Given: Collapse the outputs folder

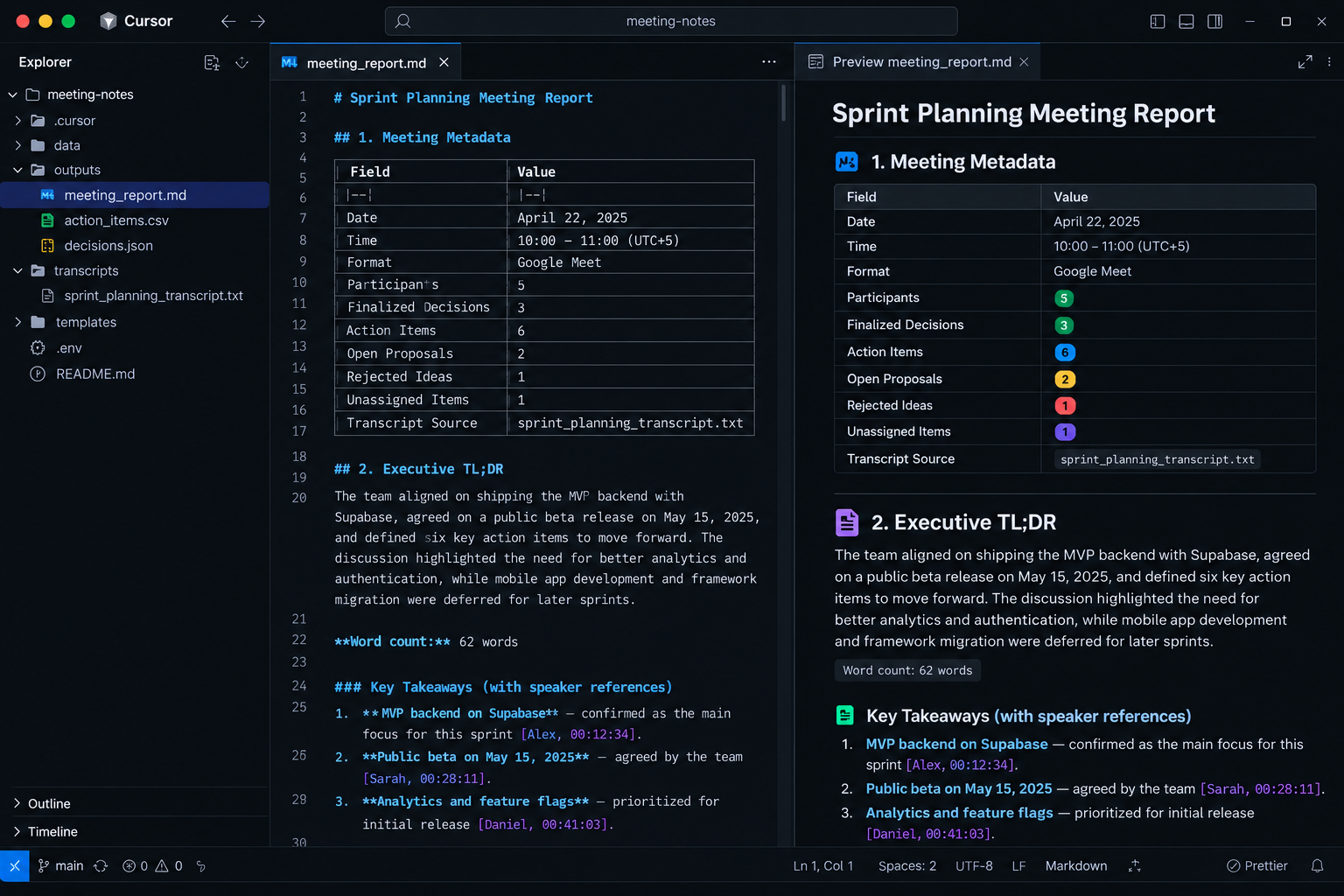Looking at the screenshot, I should pos(17,170).
